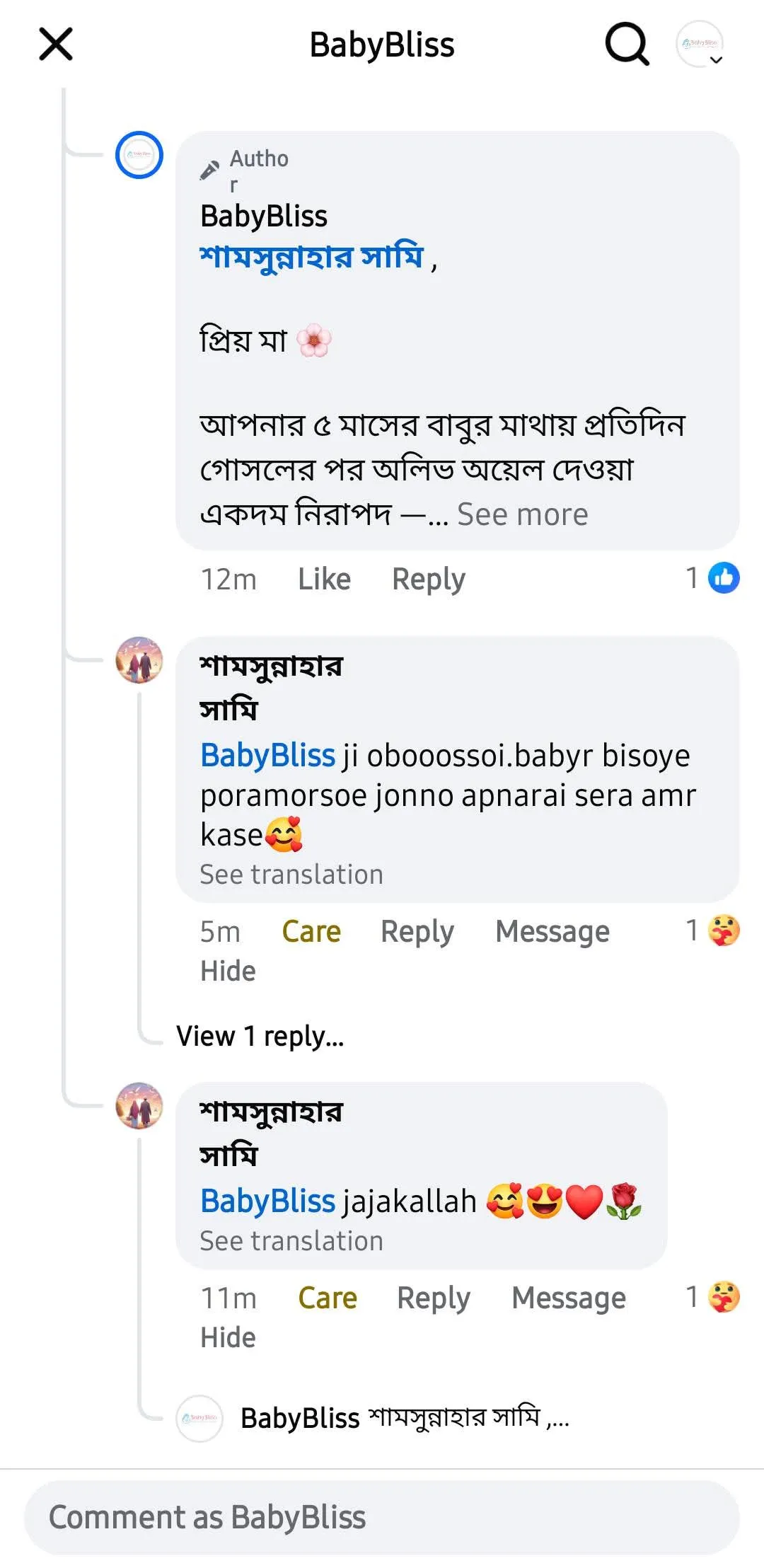Screen dimensions: 764x1568
Task: Tap small BabyBliss avatar in collapsed reply
Action: pyautogui.click(x=199, y=1418)
